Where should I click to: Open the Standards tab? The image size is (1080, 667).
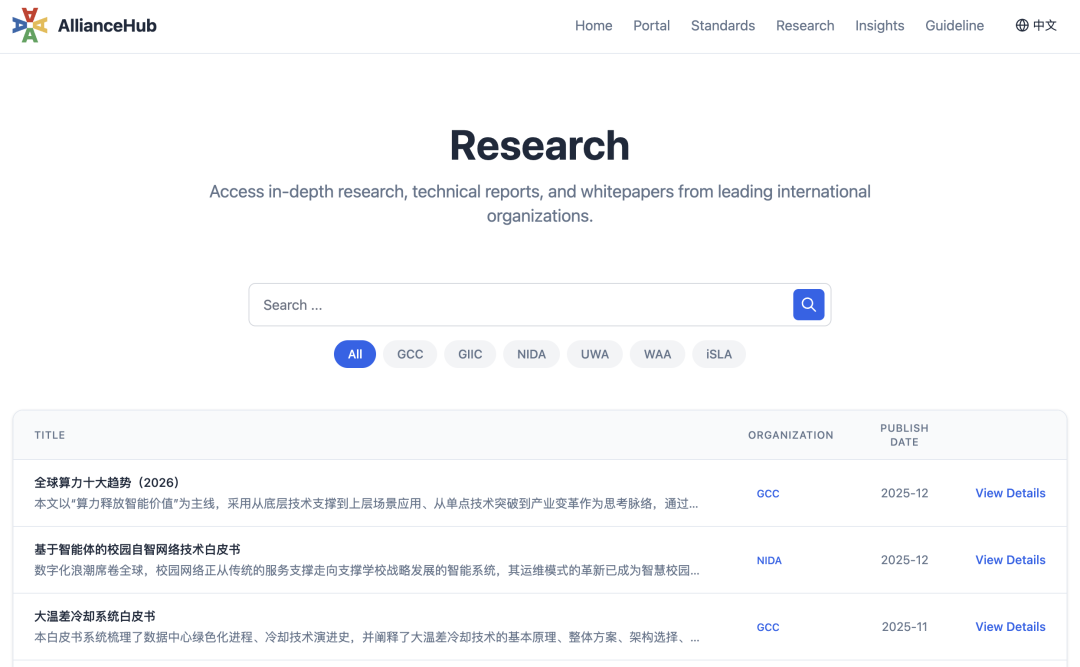point(722,25)
